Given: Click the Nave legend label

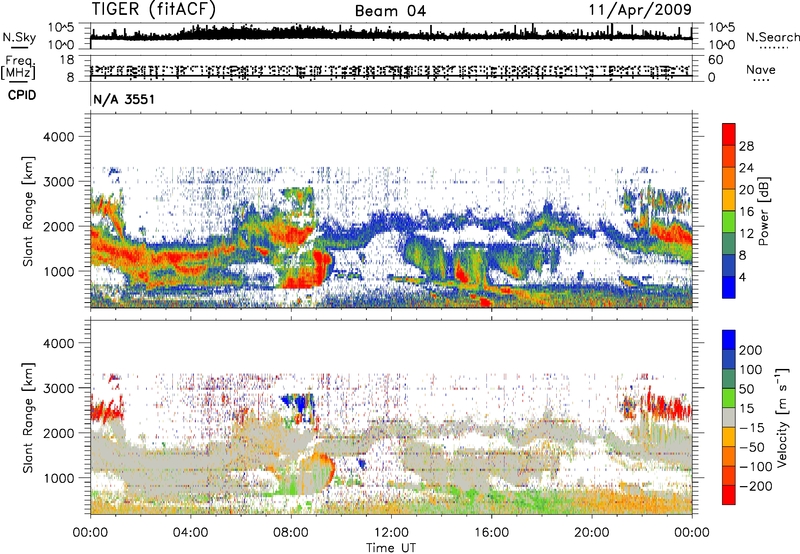Looking at the screenshot, I should (761, 69).
